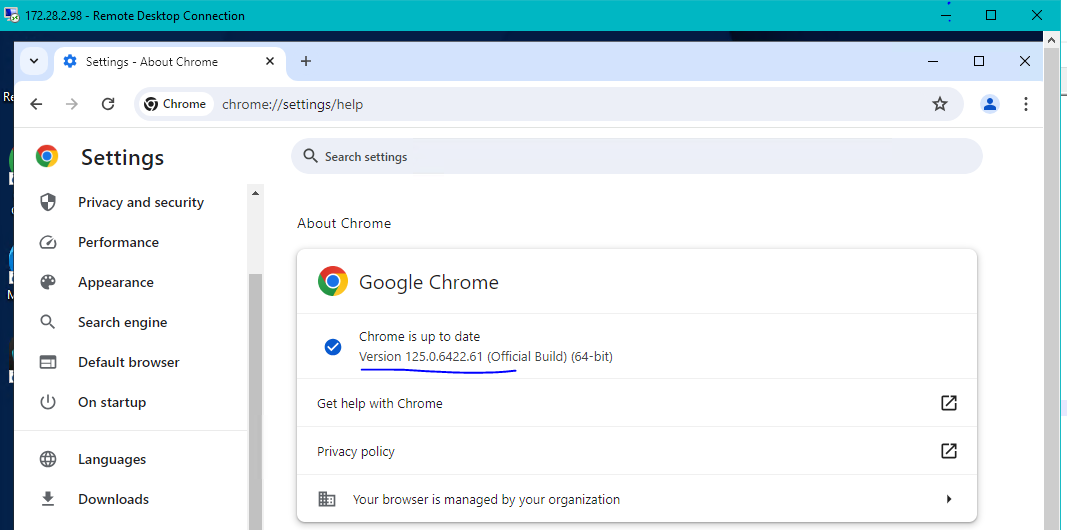Click the Chrome is up to date text
The height and width of the screenshot is (530, 1067).
tap(419, 337)
